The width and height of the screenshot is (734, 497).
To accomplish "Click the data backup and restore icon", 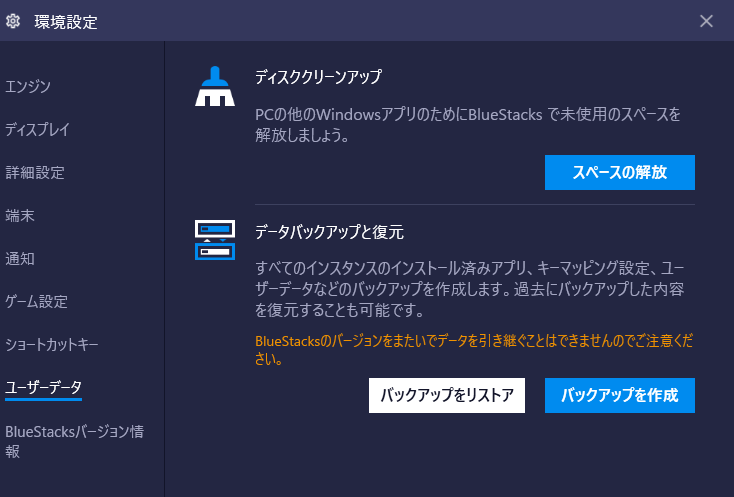I will point(215,240).
